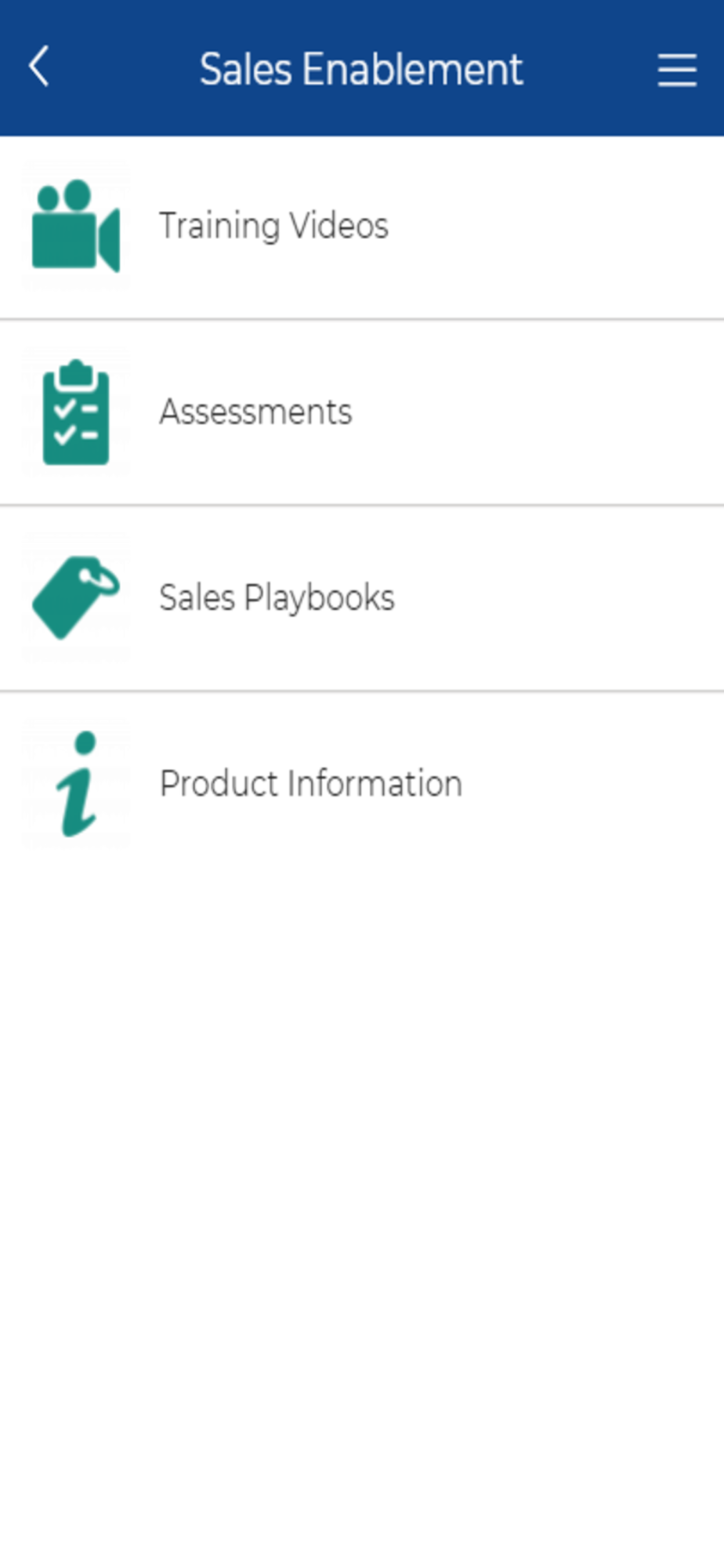
Task: Click the Sales Enablement title text
Action: (x=361, y=69)
